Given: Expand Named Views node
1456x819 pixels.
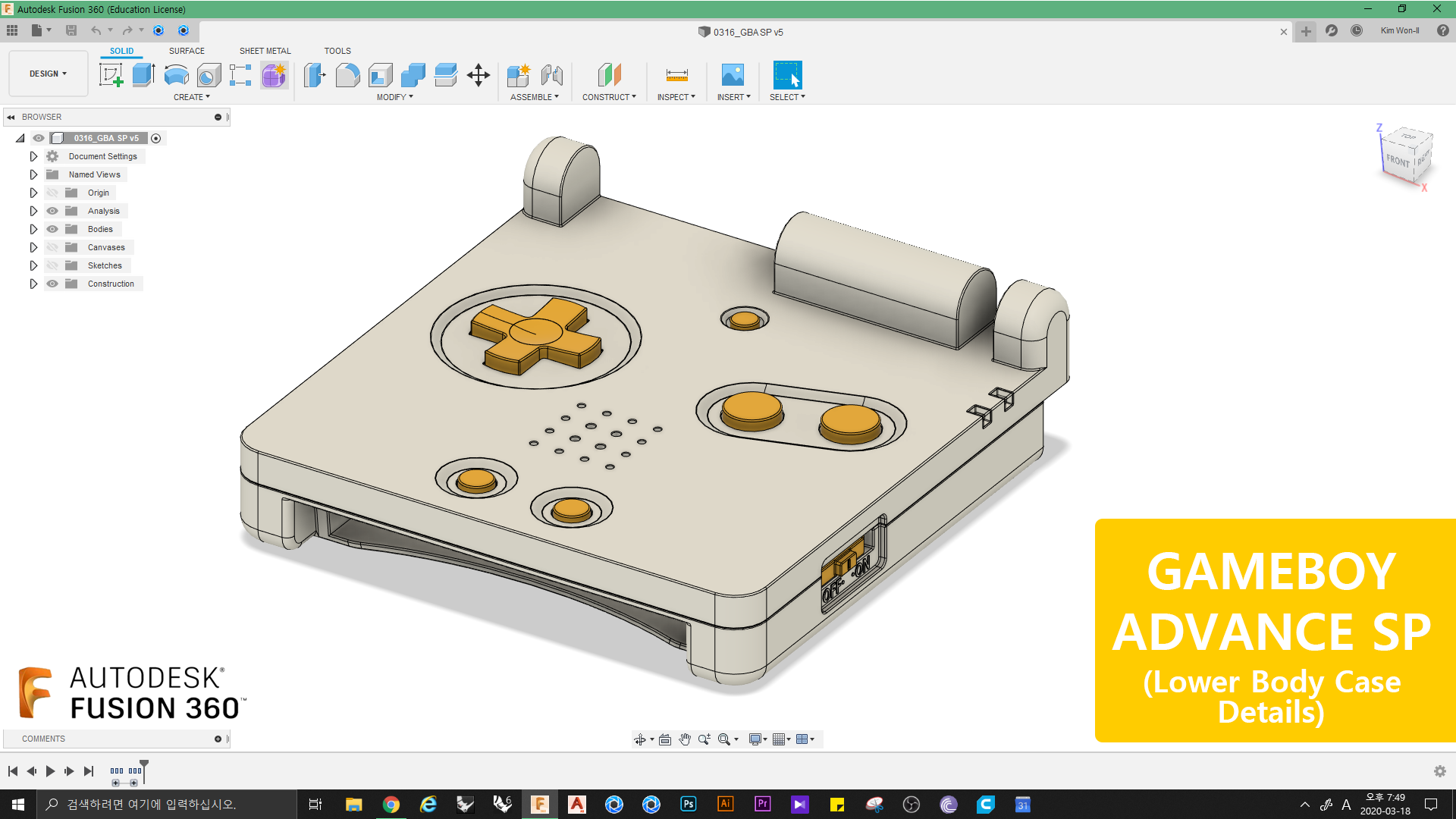Looking at the screenshot, I should 33,174.
